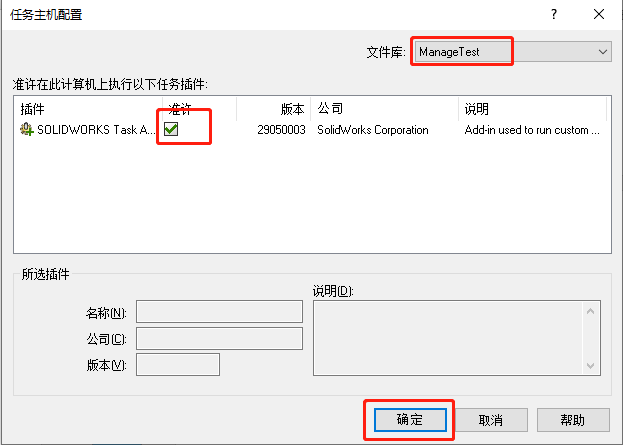Click the question mark help icon in title bar

point(554,14)
